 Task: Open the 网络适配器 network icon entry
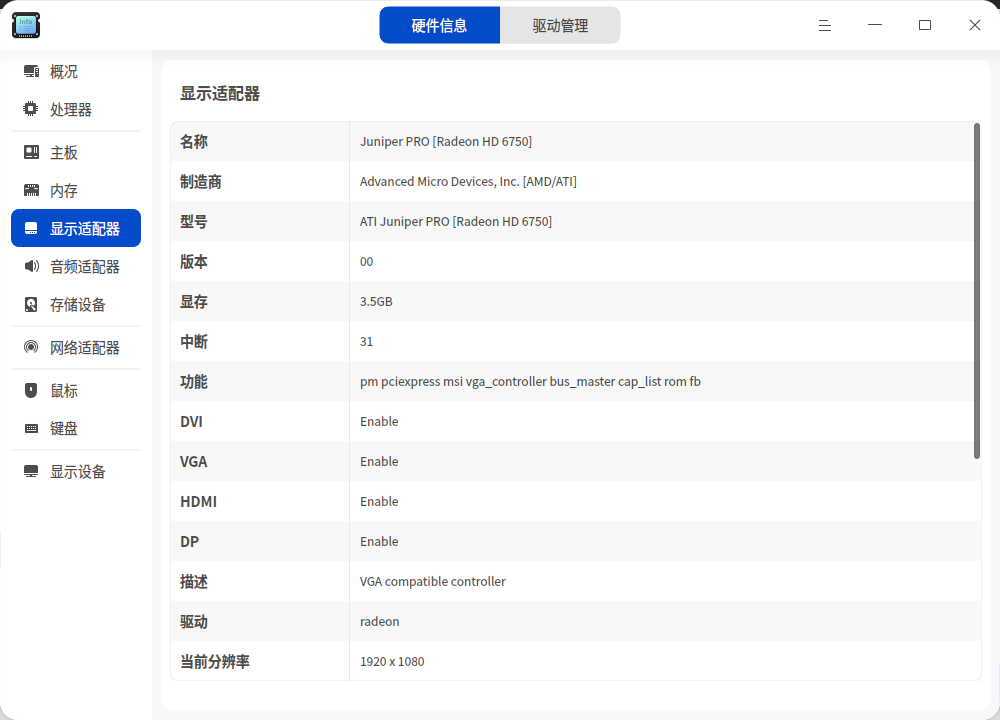[x=31, y=347]
